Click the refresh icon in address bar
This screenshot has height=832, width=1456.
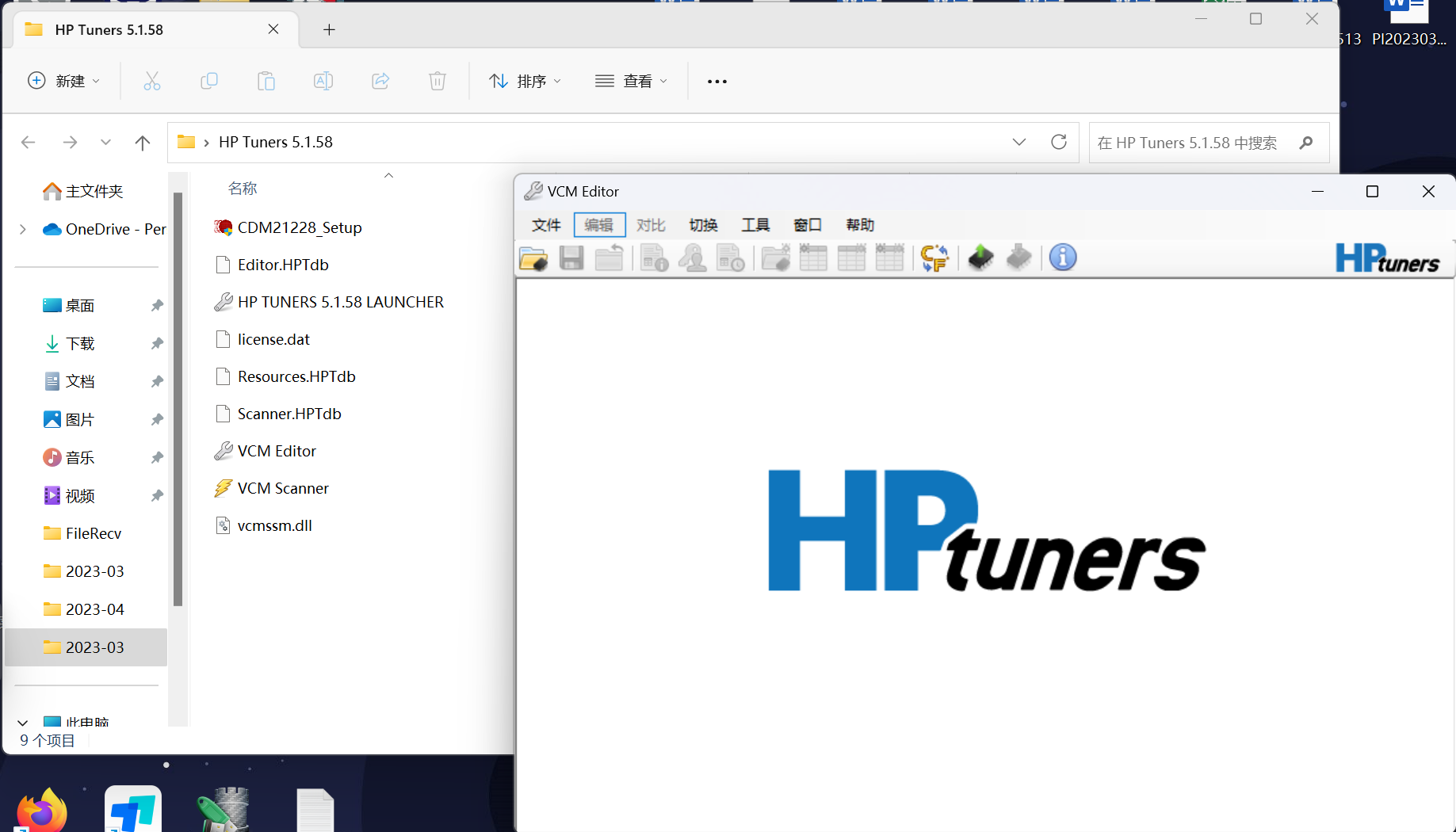coord(1059,143)
